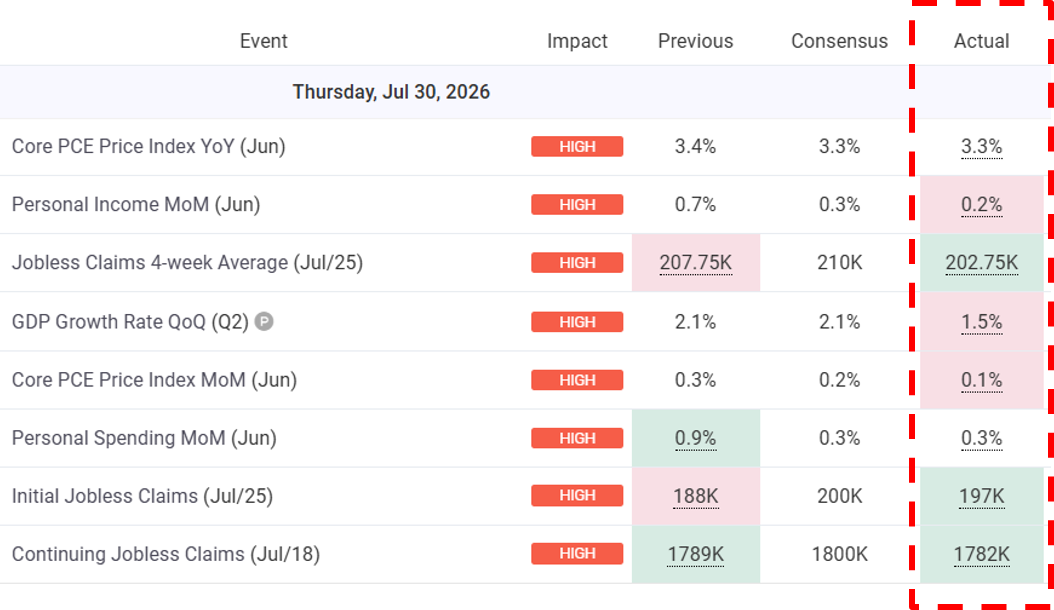Image resolution: width=1054 pixels, height=610 pixels.
Task: Open the Initial Jobless Claims (Jul/25) event
Action: [x=143, y=496]
